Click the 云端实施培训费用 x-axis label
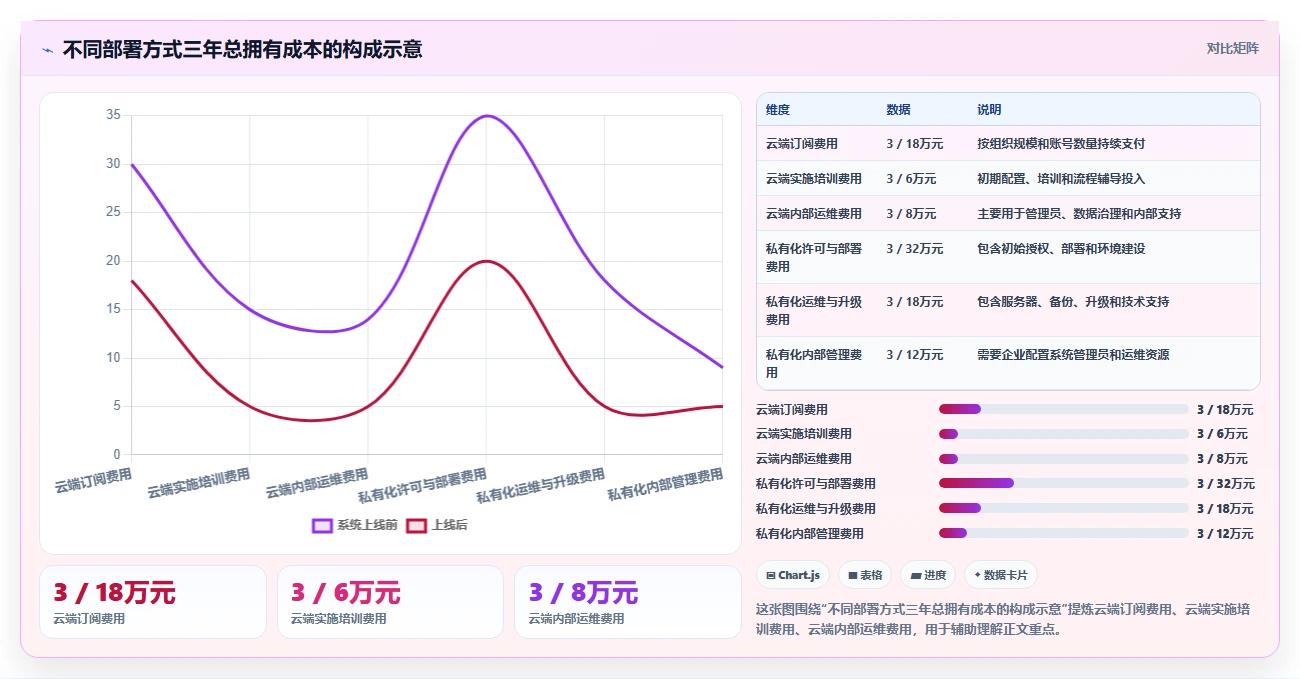 click(x=198, y=483)
